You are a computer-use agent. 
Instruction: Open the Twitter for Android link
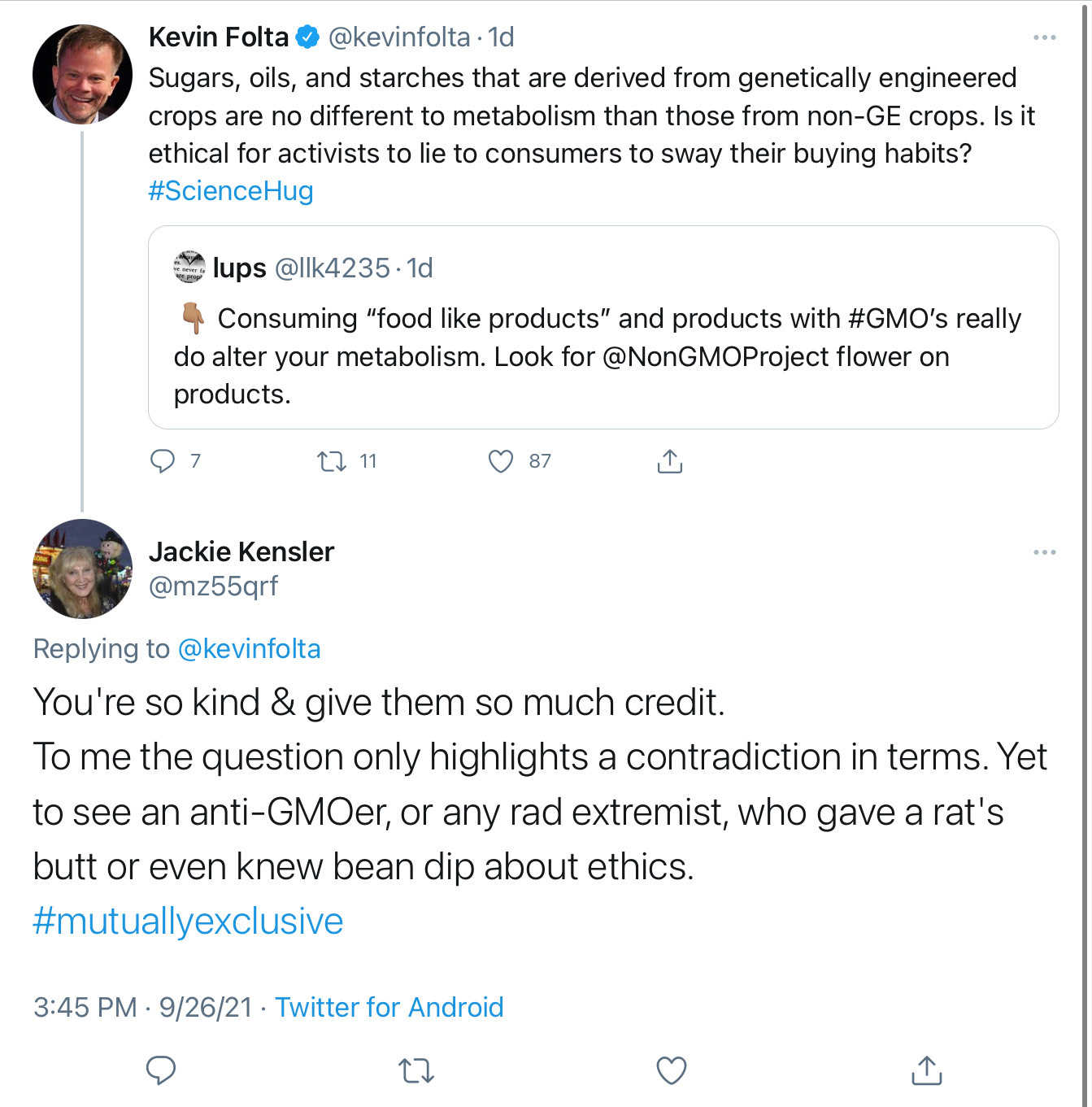point(389,1007)
